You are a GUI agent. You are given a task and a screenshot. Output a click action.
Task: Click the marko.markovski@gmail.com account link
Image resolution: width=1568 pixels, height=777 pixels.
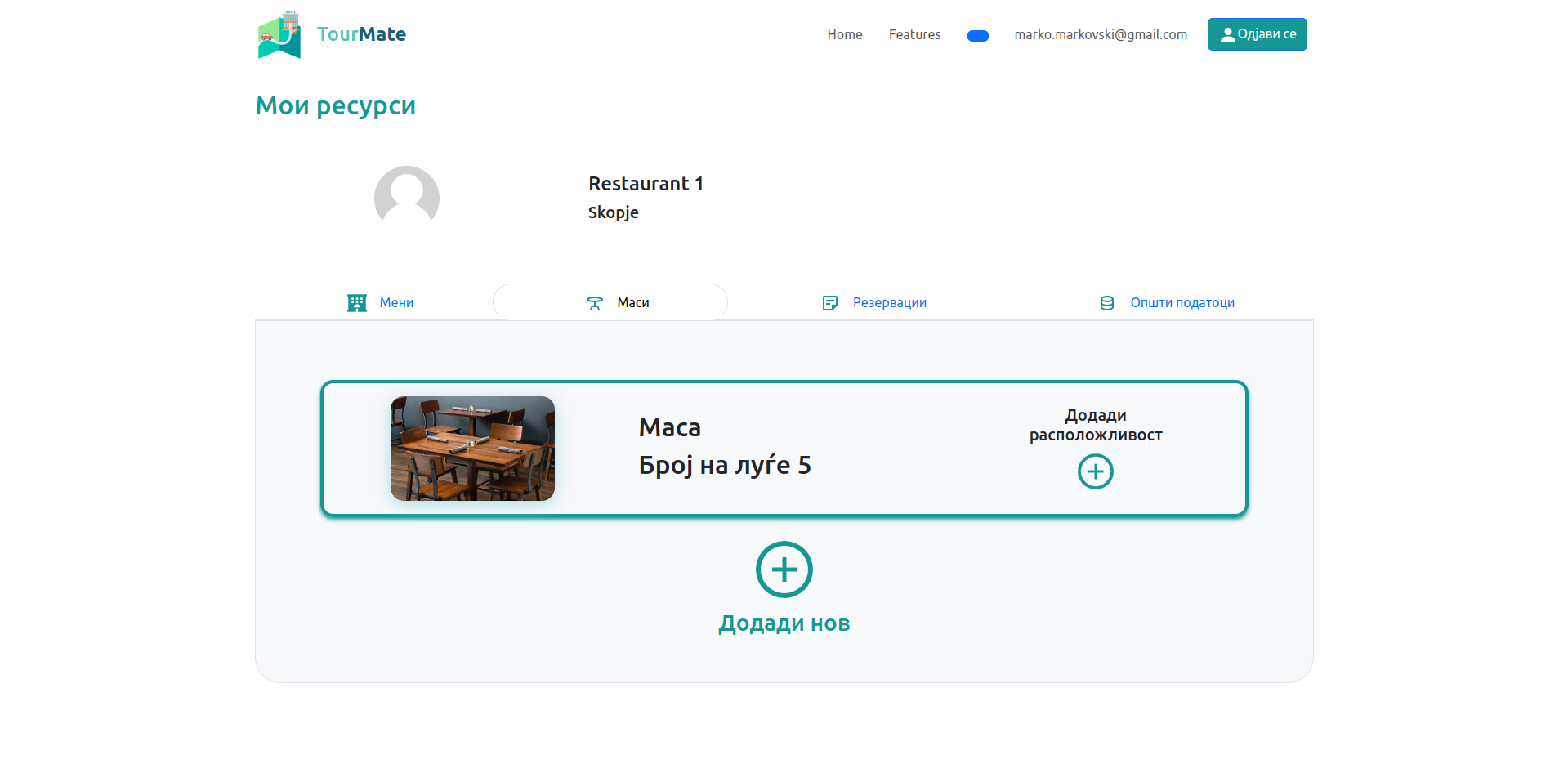[1101, 34]
